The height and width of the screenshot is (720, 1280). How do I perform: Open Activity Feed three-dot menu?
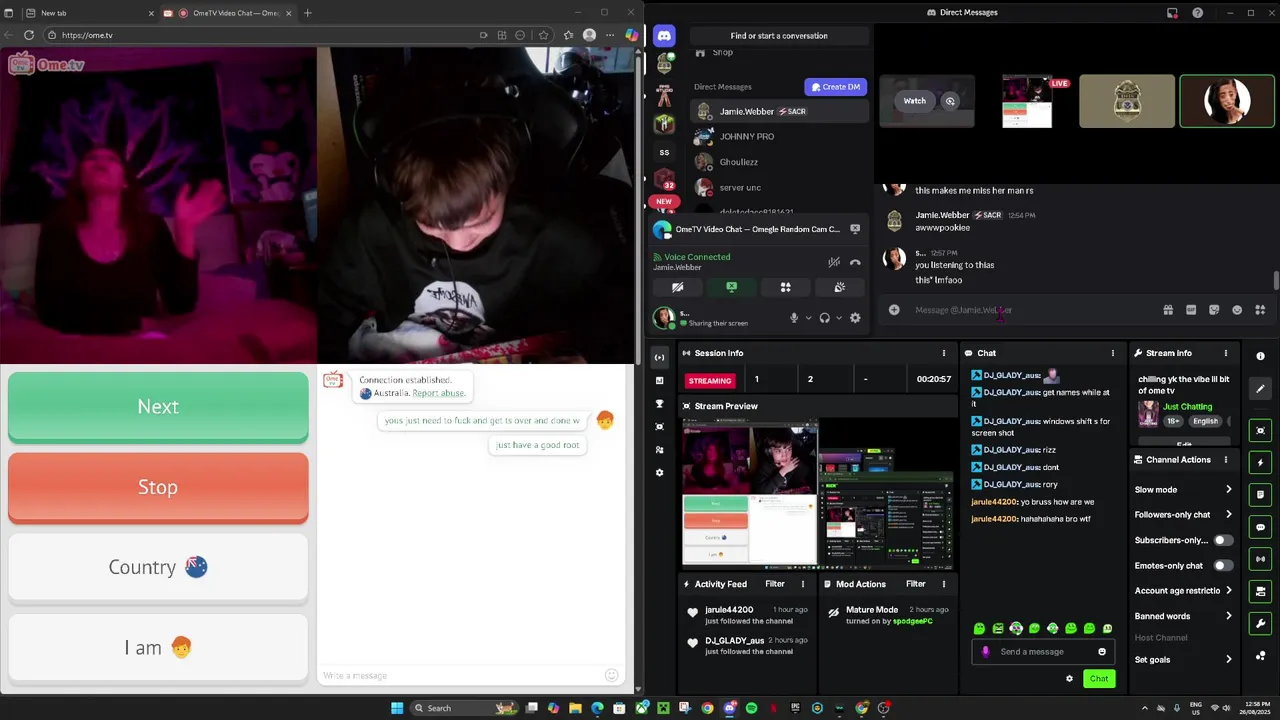[802, 584]
